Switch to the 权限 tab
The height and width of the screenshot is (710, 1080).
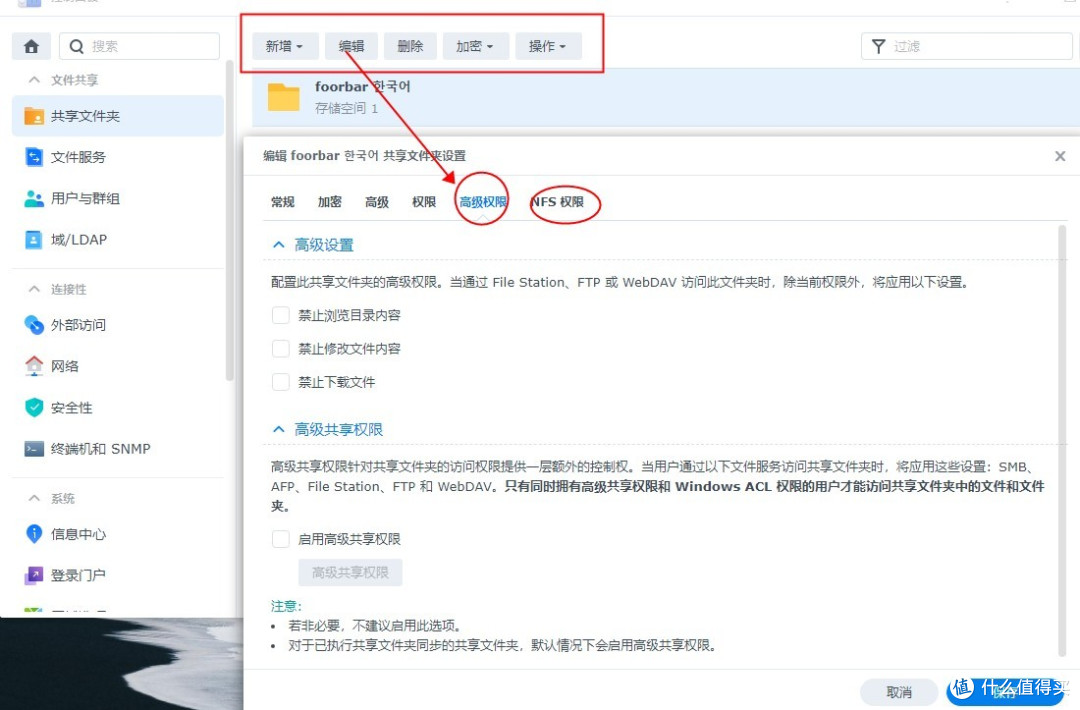[423, 201]
